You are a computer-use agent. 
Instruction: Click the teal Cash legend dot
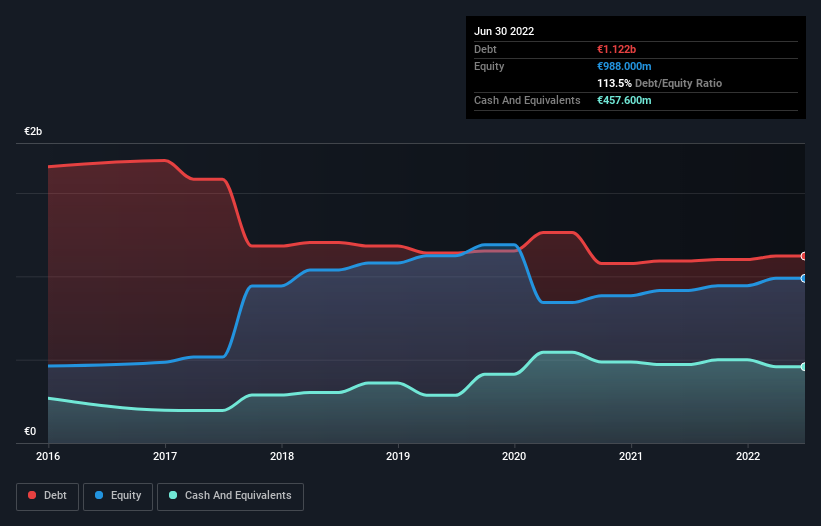(x=173, y=495)
